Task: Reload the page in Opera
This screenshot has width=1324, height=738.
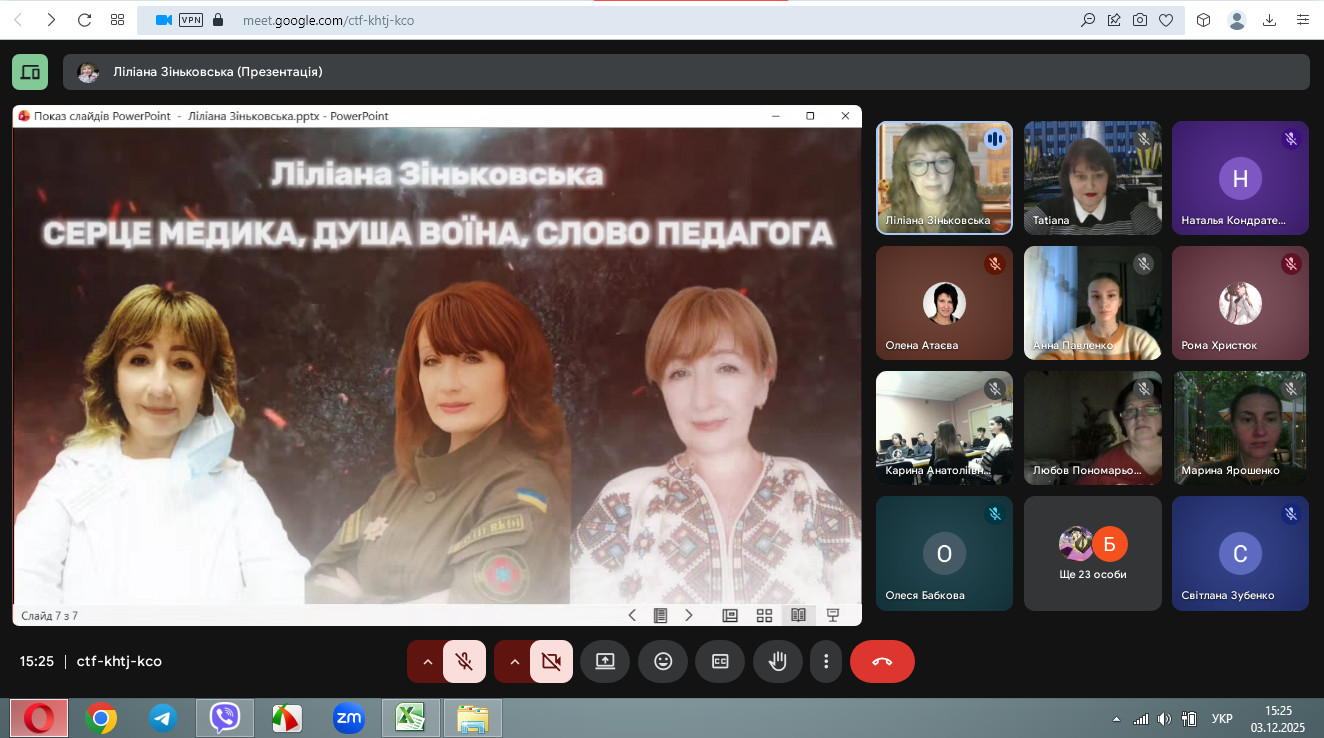Action: click(85, 20)
